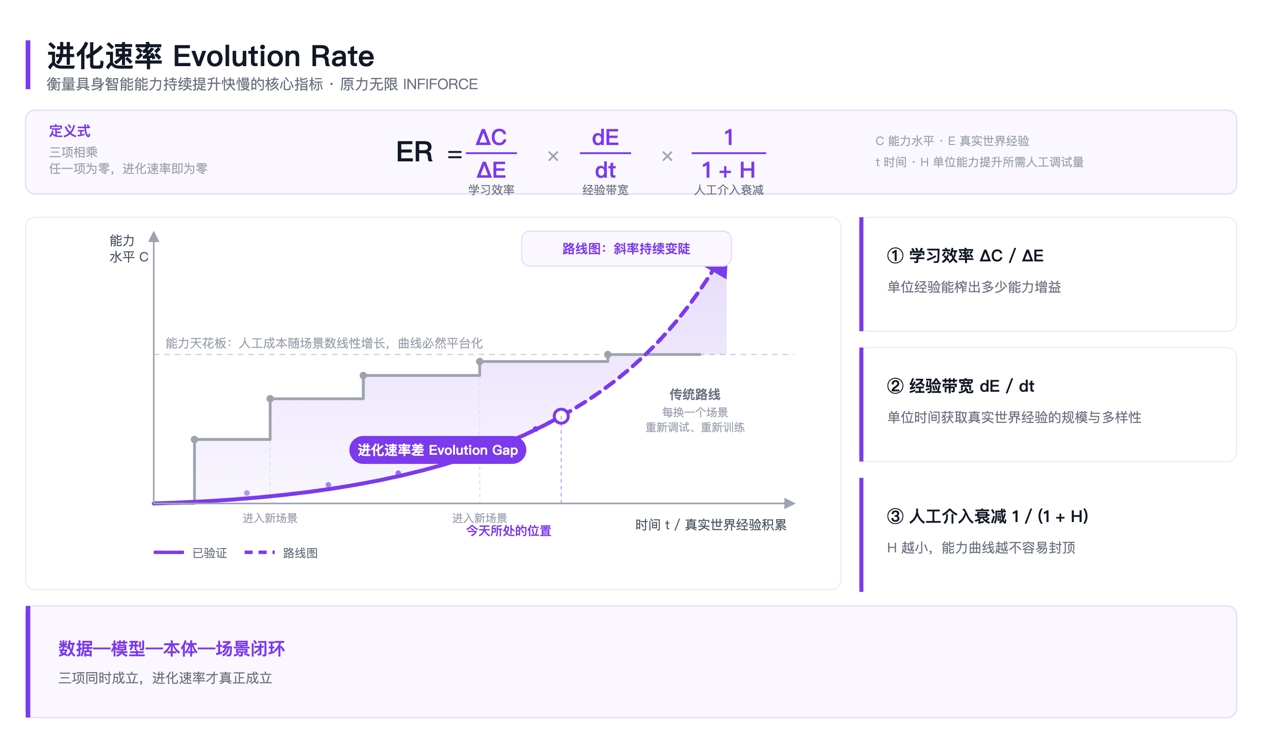Select the ③ 人工介入衰减 1 / (1 + H) card
This screenshot has height=745, width=1268.
pyautogui.click(x=1048, y=535)
